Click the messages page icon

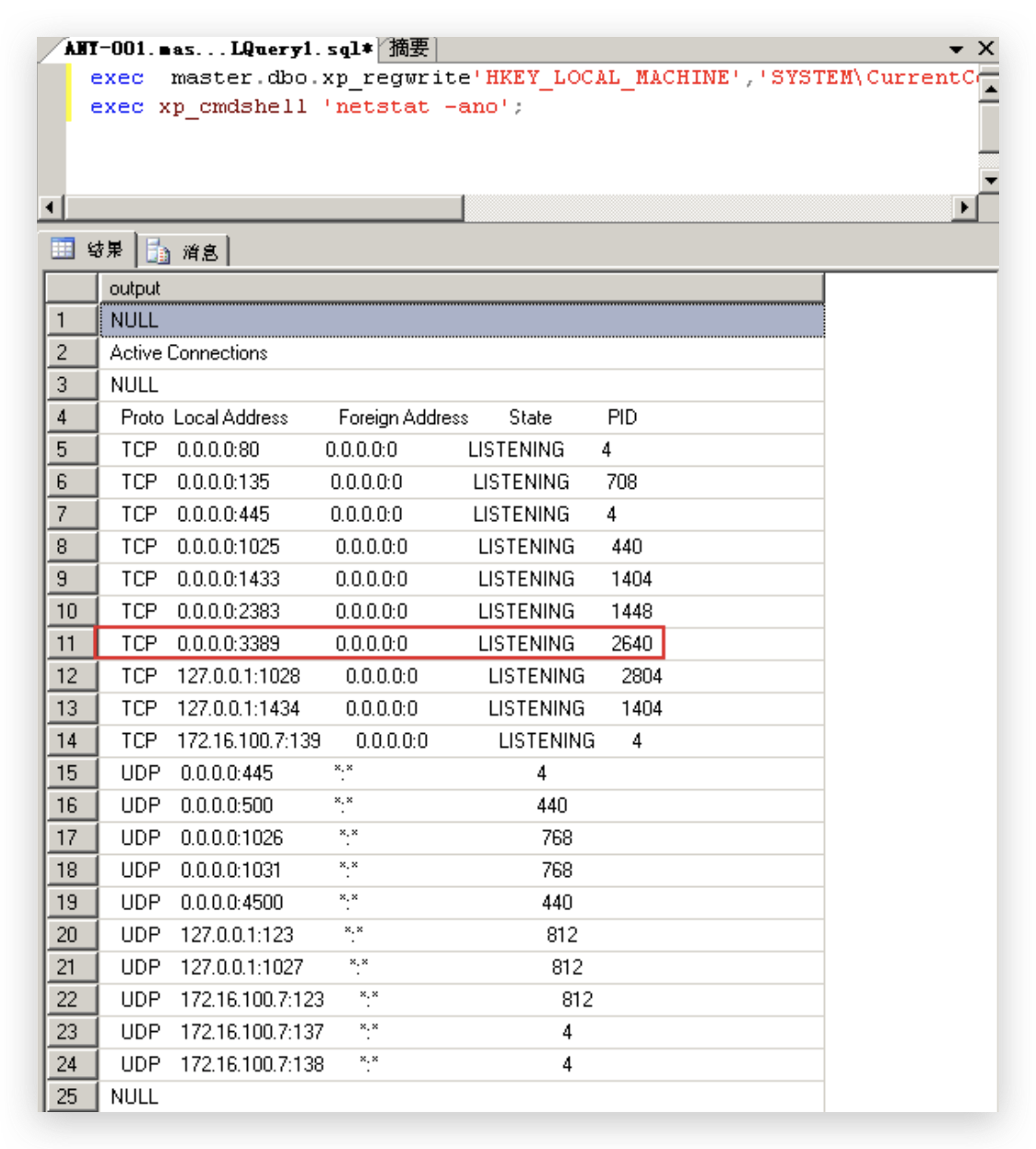[158, 251]
